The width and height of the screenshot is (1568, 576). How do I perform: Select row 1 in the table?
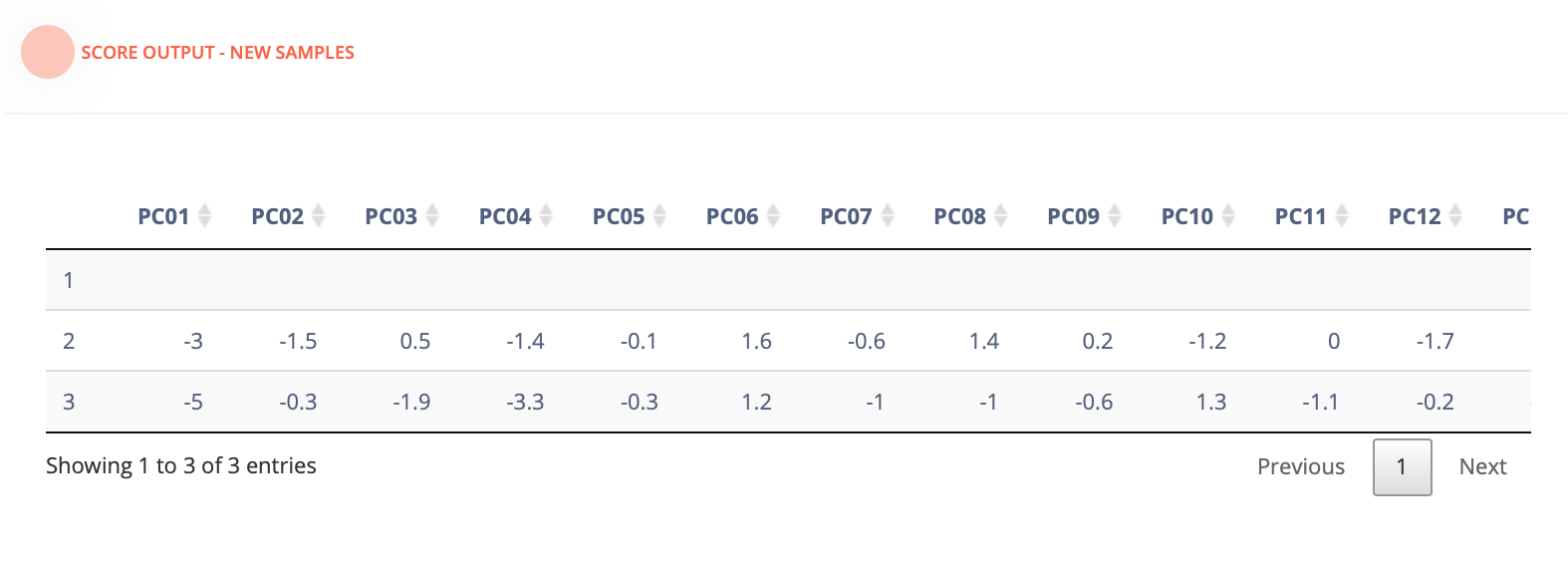(x=69, y=280)
